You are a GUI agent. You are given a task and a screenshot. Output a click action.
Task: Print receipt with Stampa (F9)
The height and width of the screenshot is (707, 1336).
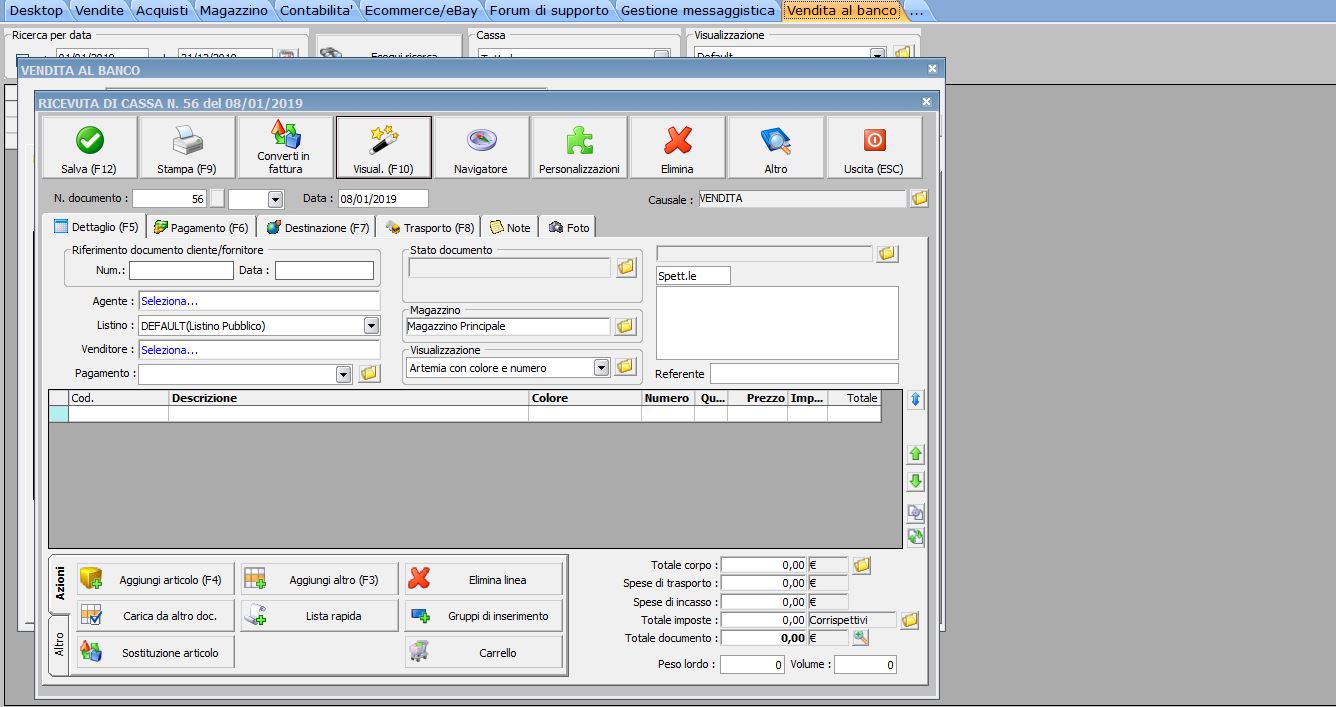[x=187, y=147]
